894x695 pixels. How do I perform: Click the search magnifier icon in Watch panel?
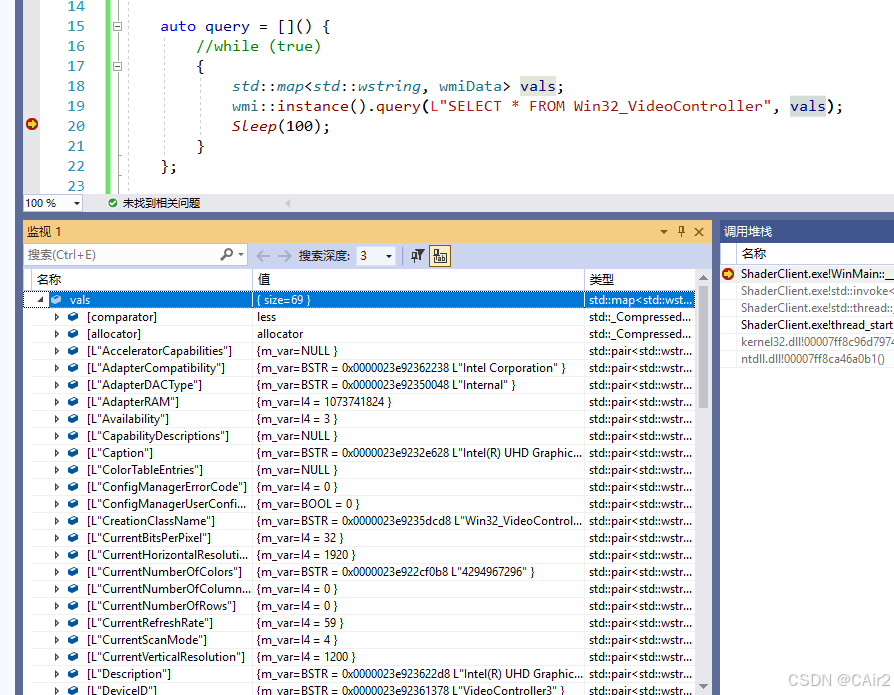point(227,254)
